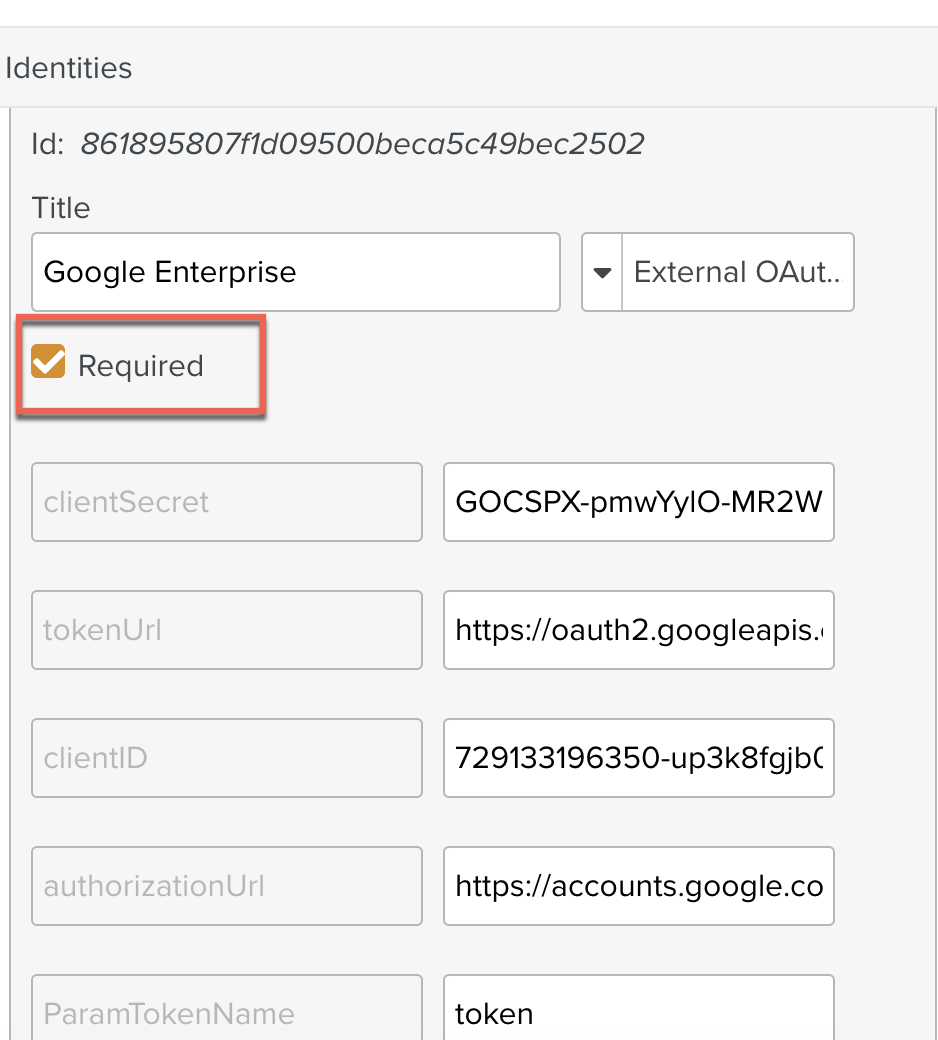Click the tokenUrl parameter name field
This screenshot has height=1040, width=938.
[x=226, y=630]
